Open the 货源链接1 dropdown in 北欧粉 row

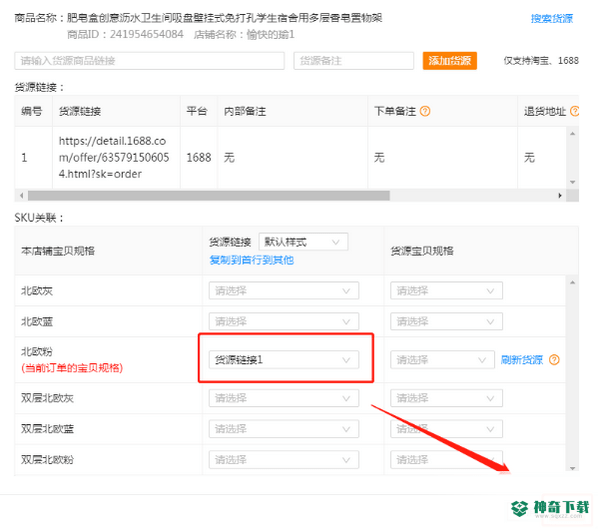(x=284, y=360)
